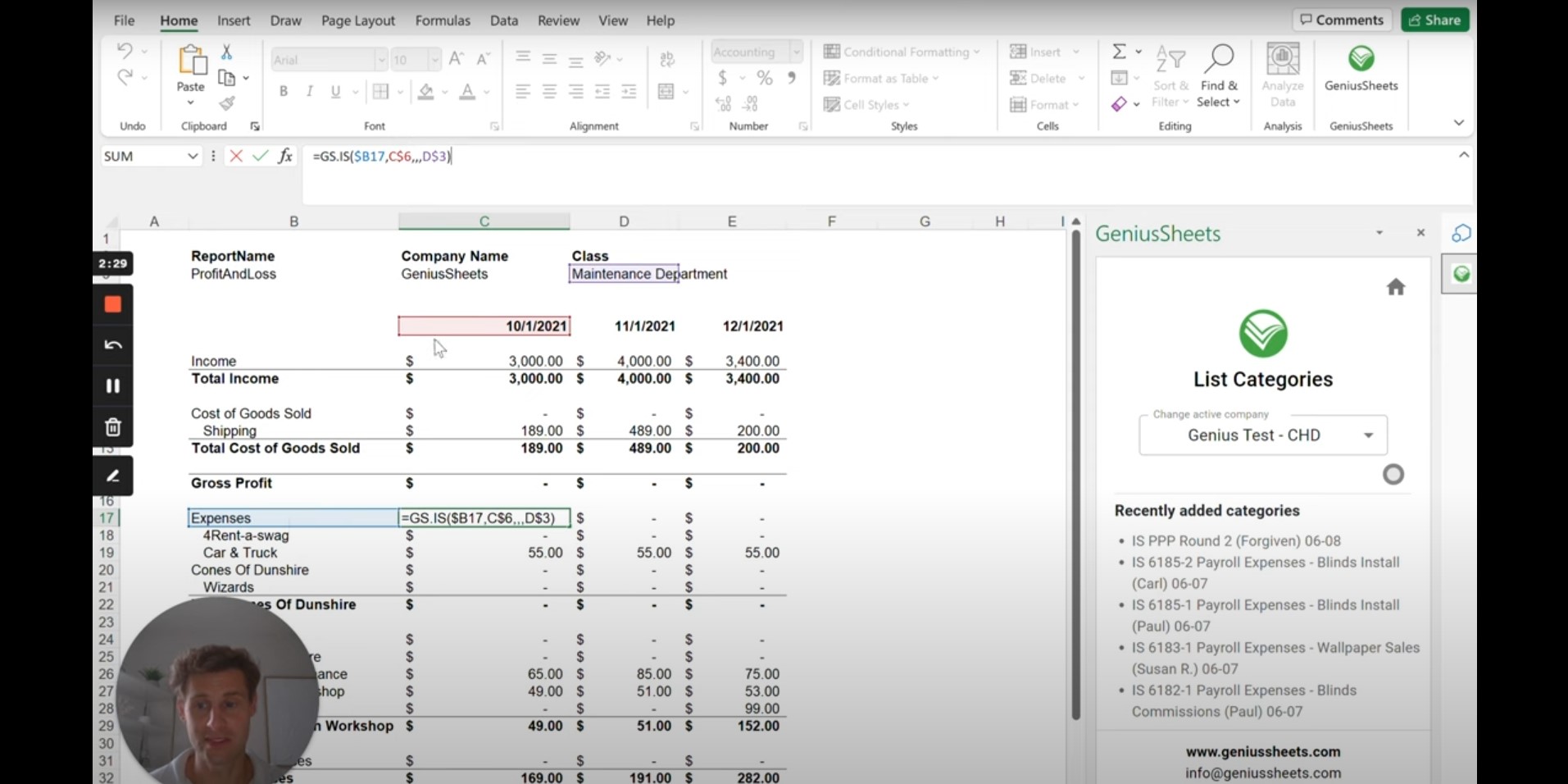1568x784 pixels.
Task: Open the File tab
Action: click(124, 21)
